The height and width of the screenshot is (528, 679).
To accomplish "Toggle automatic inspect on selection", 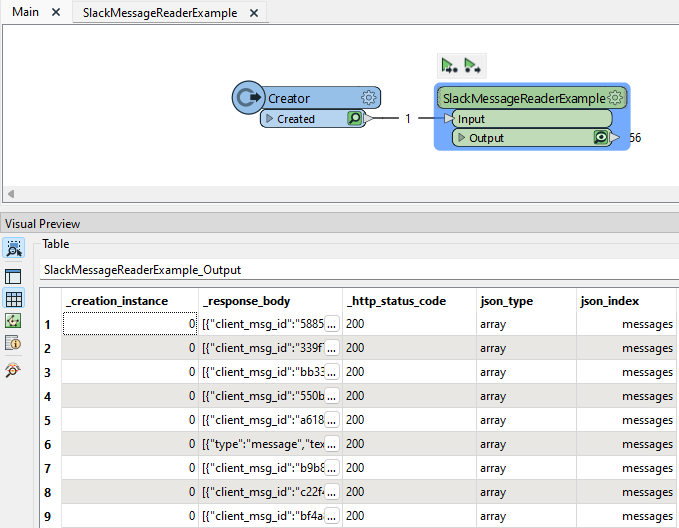I will coord(14,249).
